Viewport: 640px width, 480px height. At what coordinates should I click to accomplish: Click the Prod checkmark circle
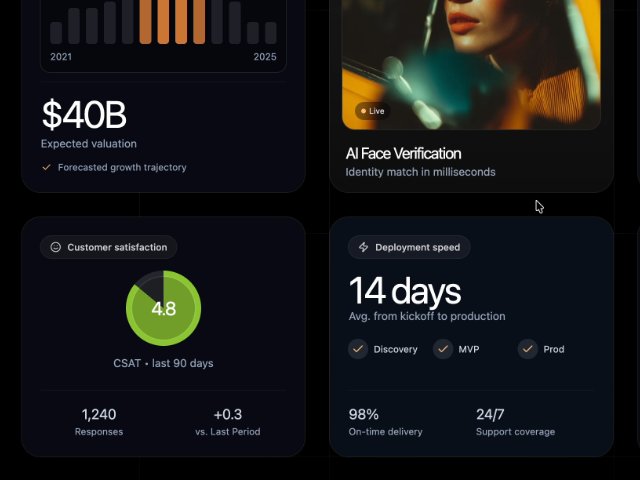coord(528,349)
